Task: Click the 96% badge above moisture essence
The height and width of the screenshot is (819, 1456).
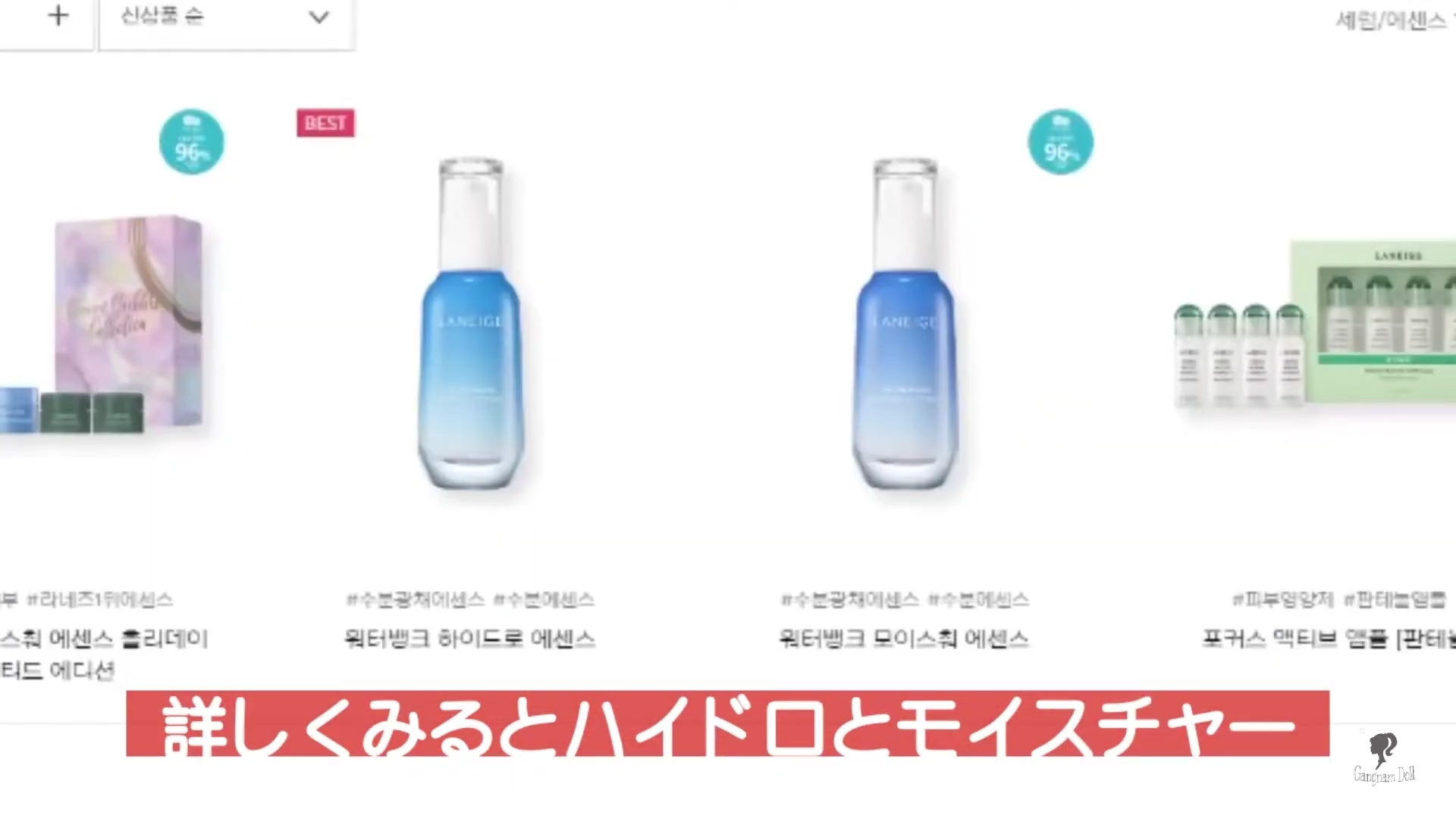Action: [1061, 142]
